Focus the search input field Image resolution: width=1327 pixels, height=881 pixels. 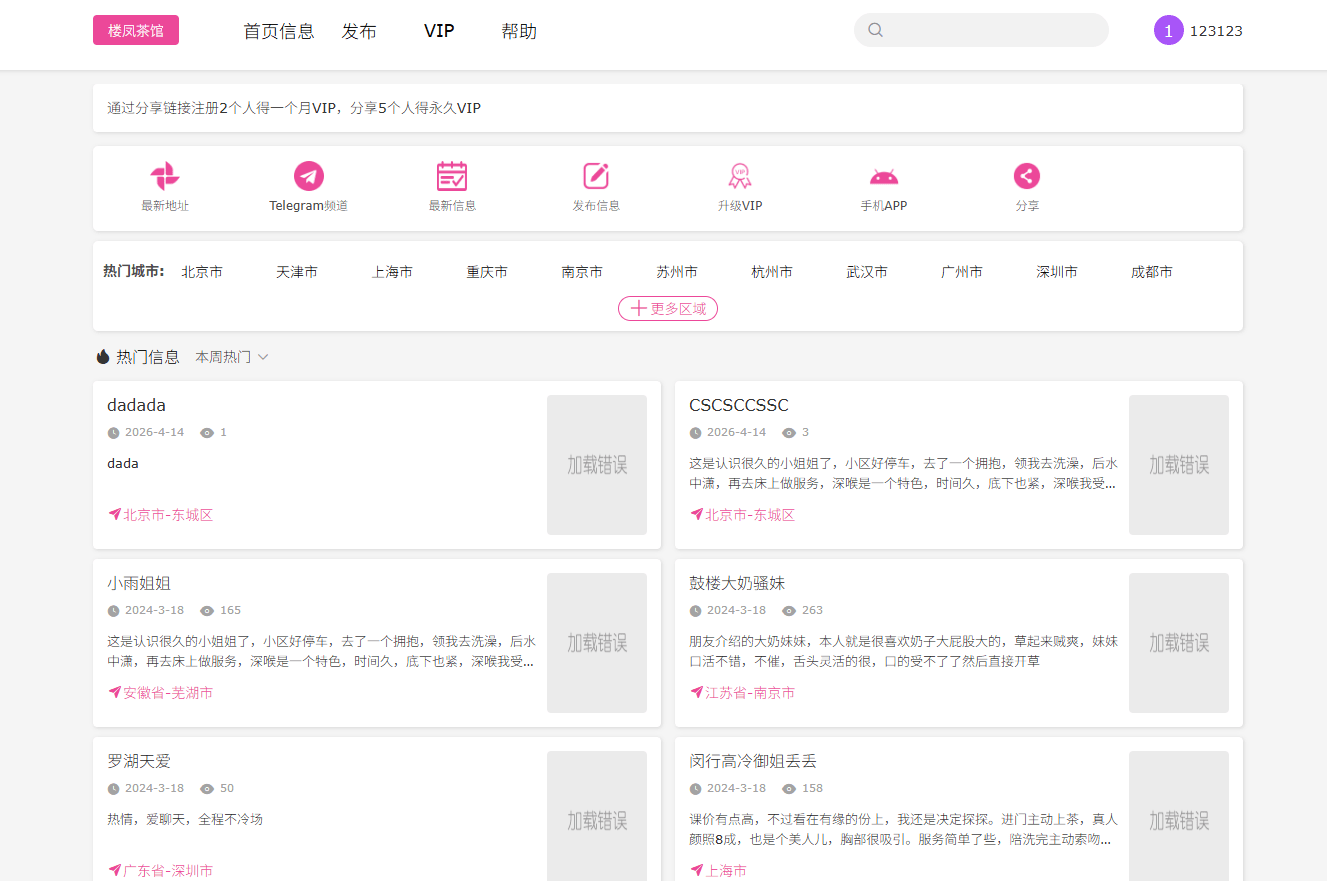coord(995,30)
